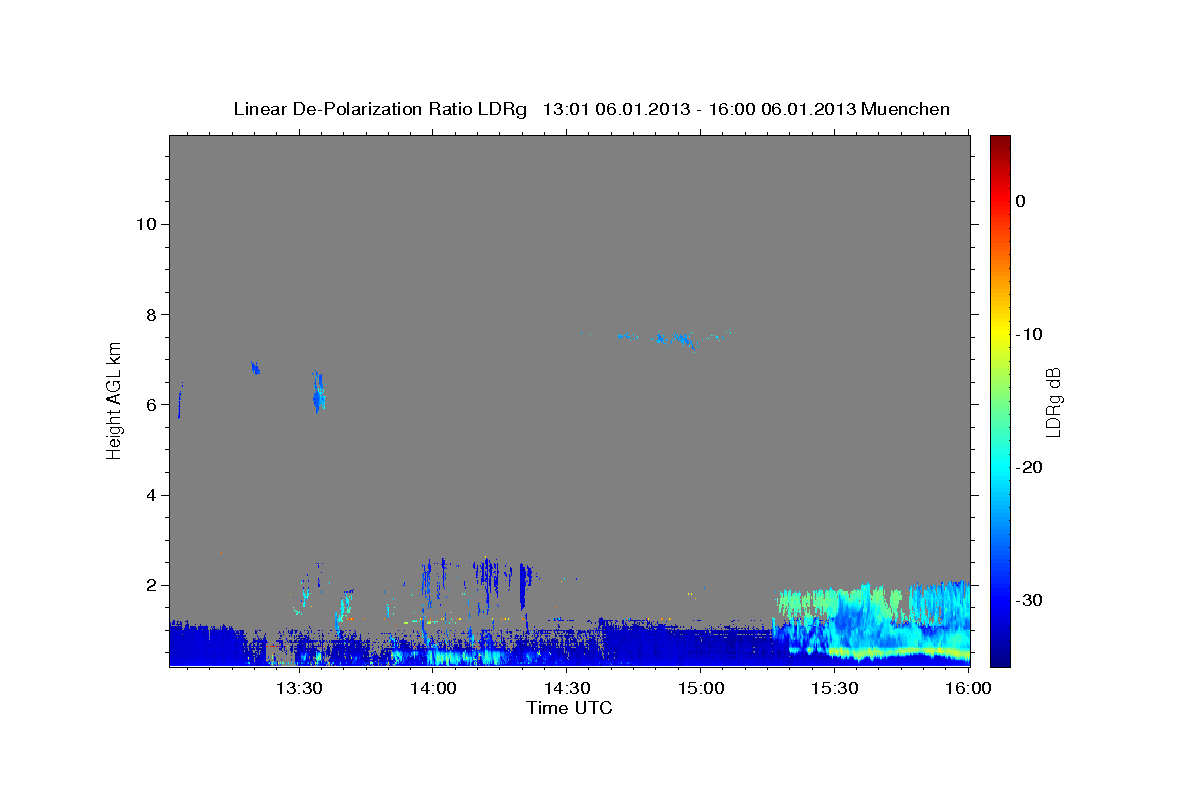Screen dimensions: 1200x800
Task: Click the 13:30 time tick label
Action: click(299, 688)
